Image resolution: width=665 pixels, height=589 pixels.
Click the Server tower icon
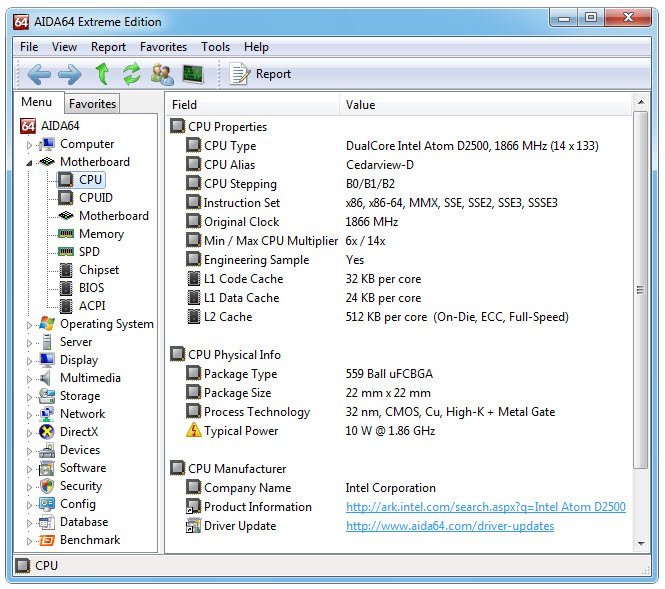coord(47,342)
